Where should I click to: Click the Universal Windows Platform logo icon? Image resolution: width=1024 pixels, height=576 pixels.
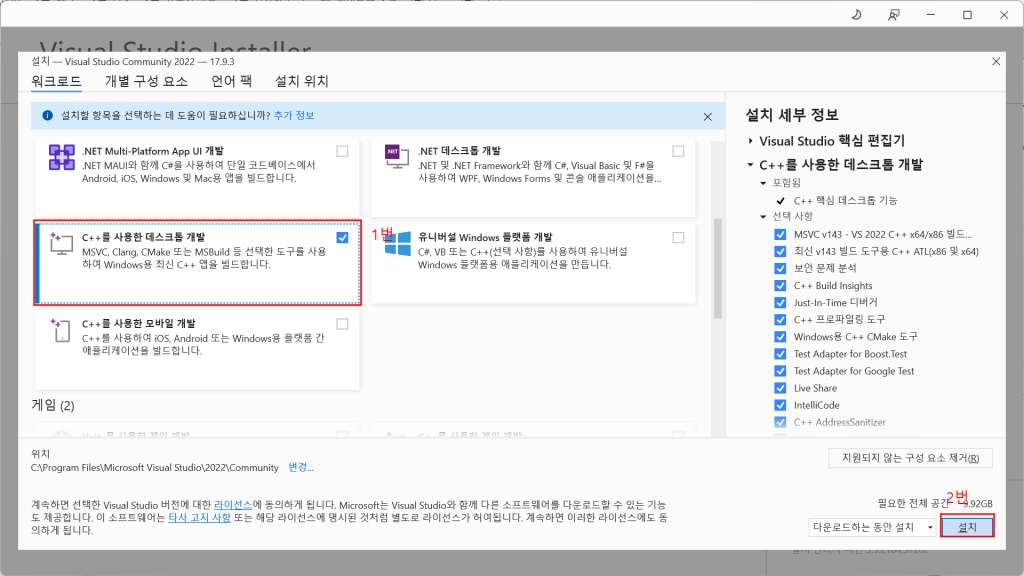398,244
